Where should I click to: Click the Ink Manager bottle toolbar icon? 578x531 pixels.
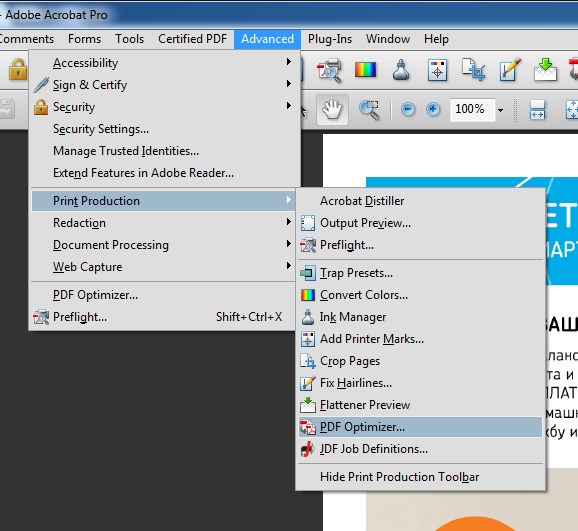click(x=401, y=70)
